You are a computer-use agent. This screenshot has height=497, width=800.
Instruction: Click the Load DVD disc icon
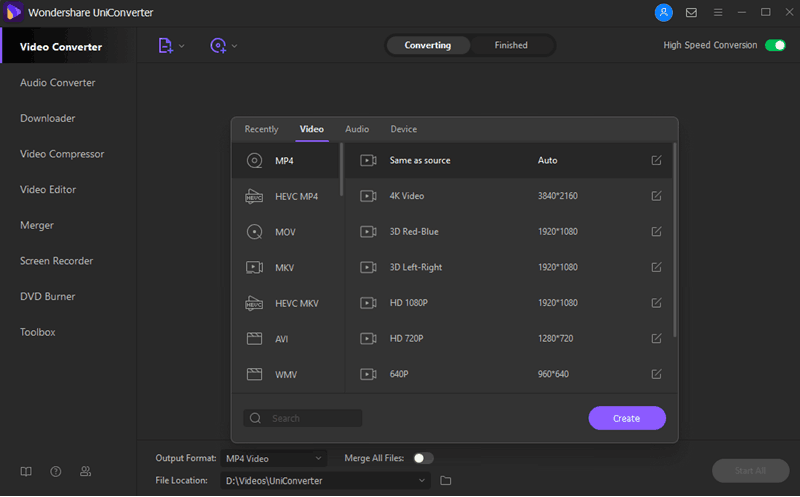coord(218,45)
